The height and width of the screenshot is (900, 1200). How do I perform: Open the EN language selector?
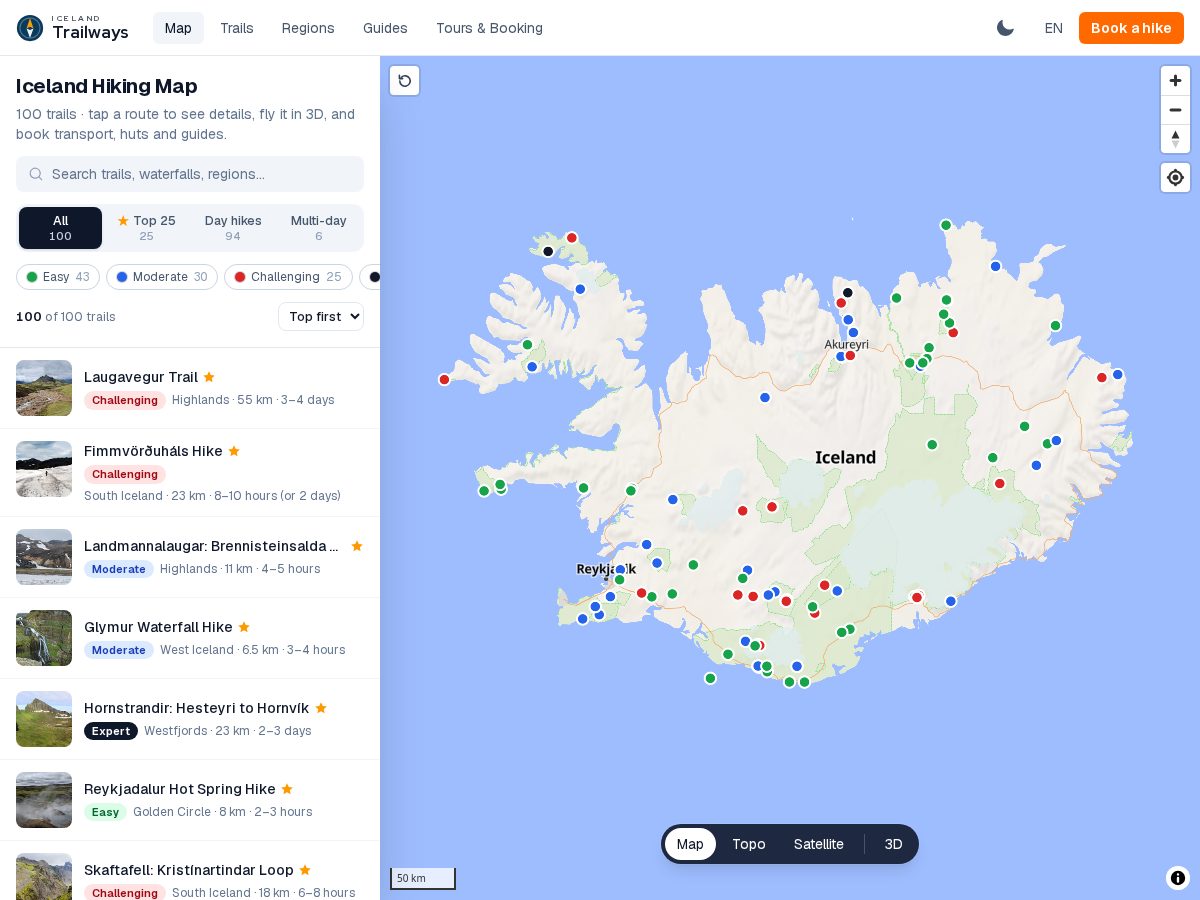[x=1054, y=28]
